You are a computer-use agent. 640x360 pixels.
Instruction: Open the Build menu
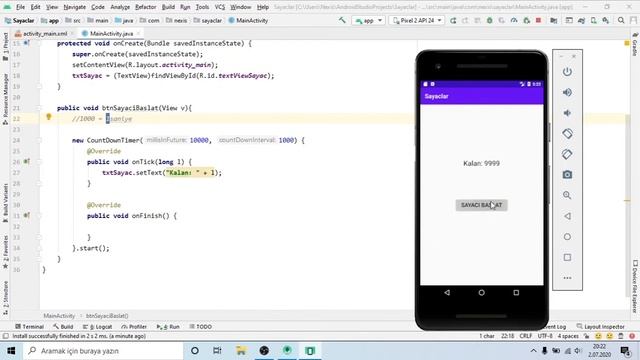(x=168, y=7)
